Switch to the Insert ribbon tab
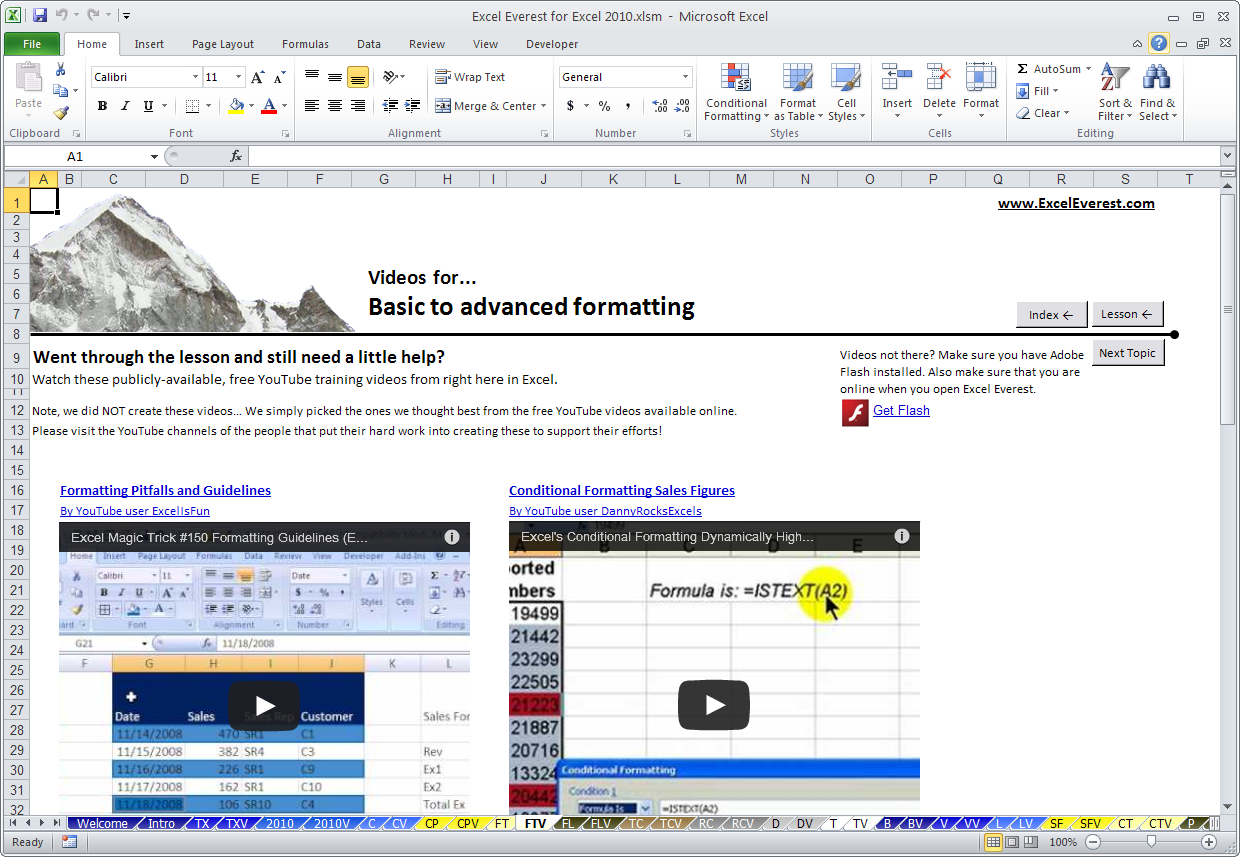Screen dimensions: 1240x857 (149, 44)
